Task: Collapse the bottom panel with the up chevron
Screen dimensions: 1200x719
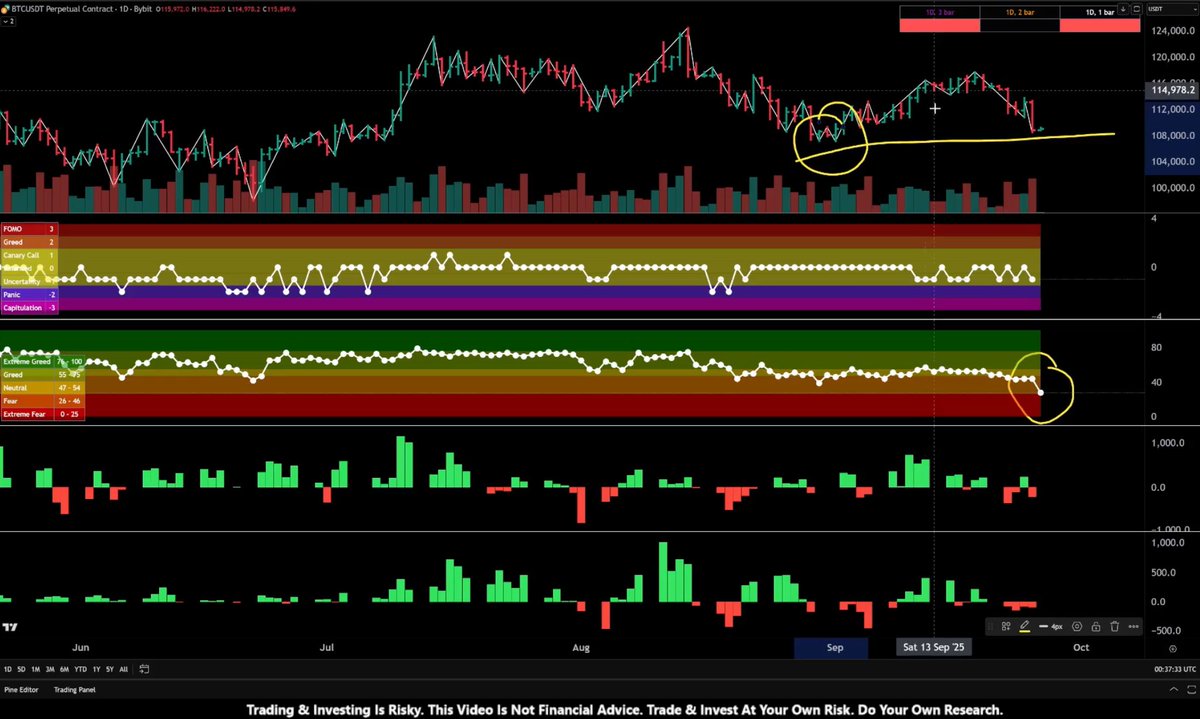Action: point(1174,689)
